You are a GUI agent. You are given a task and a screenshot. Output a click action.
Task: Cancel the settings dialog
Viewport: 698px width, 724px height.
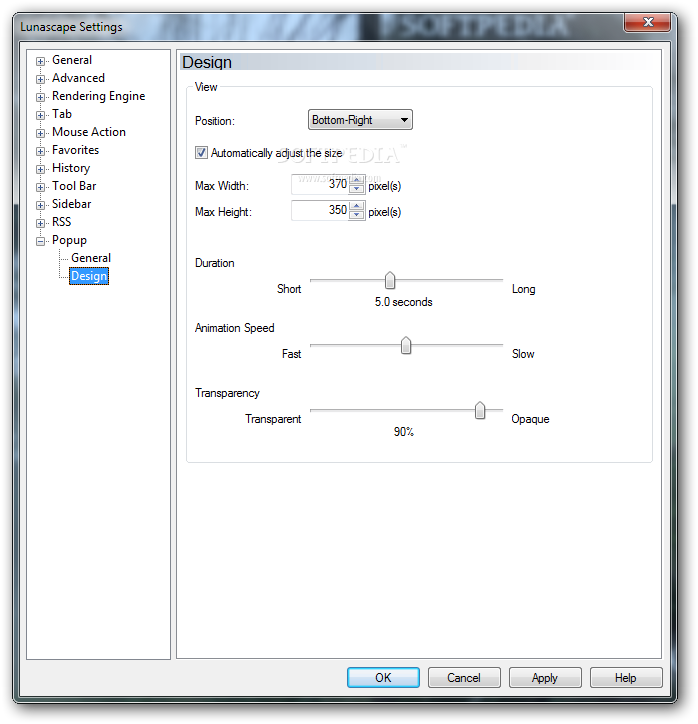[464, 677]
